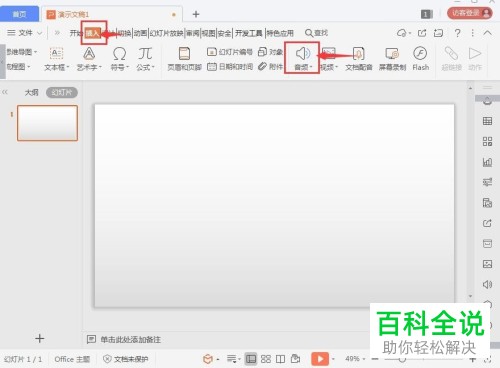Open the 视频 dropdown arrow
Image resolution: width=500 pixels, height=368 pixels.
(336, 67)
